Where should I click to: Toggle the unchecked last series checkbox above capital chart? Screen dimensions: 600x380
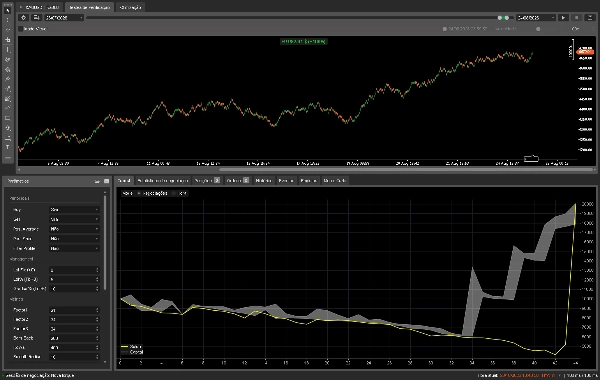(x=174, y=193)
